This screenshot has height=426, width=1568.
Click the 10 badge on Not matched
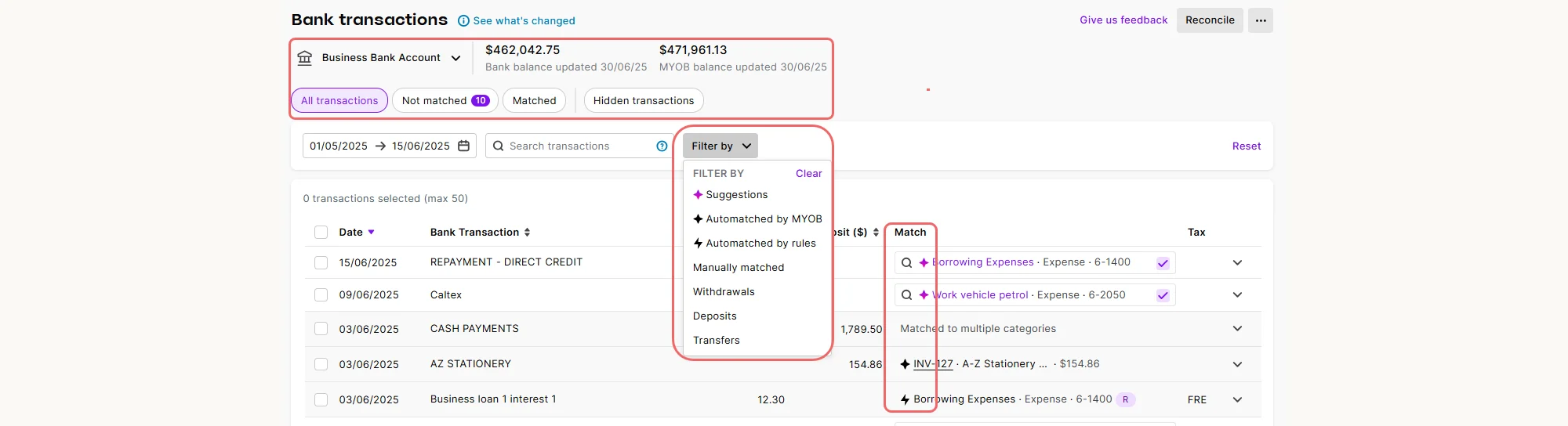point(481,100)
